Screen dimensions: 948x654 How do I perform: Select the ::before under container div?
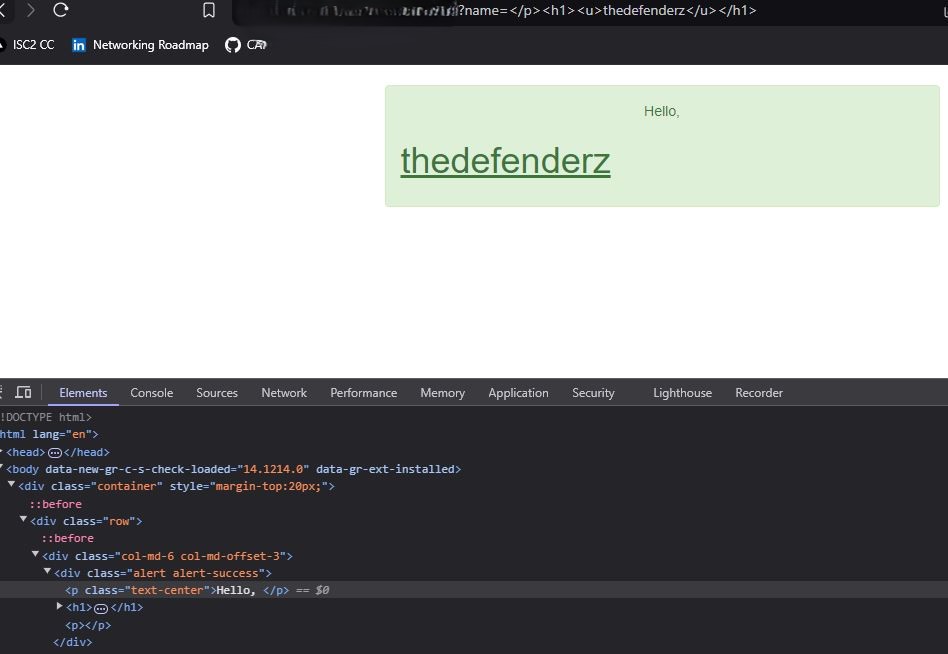click(x=56, y=504)
